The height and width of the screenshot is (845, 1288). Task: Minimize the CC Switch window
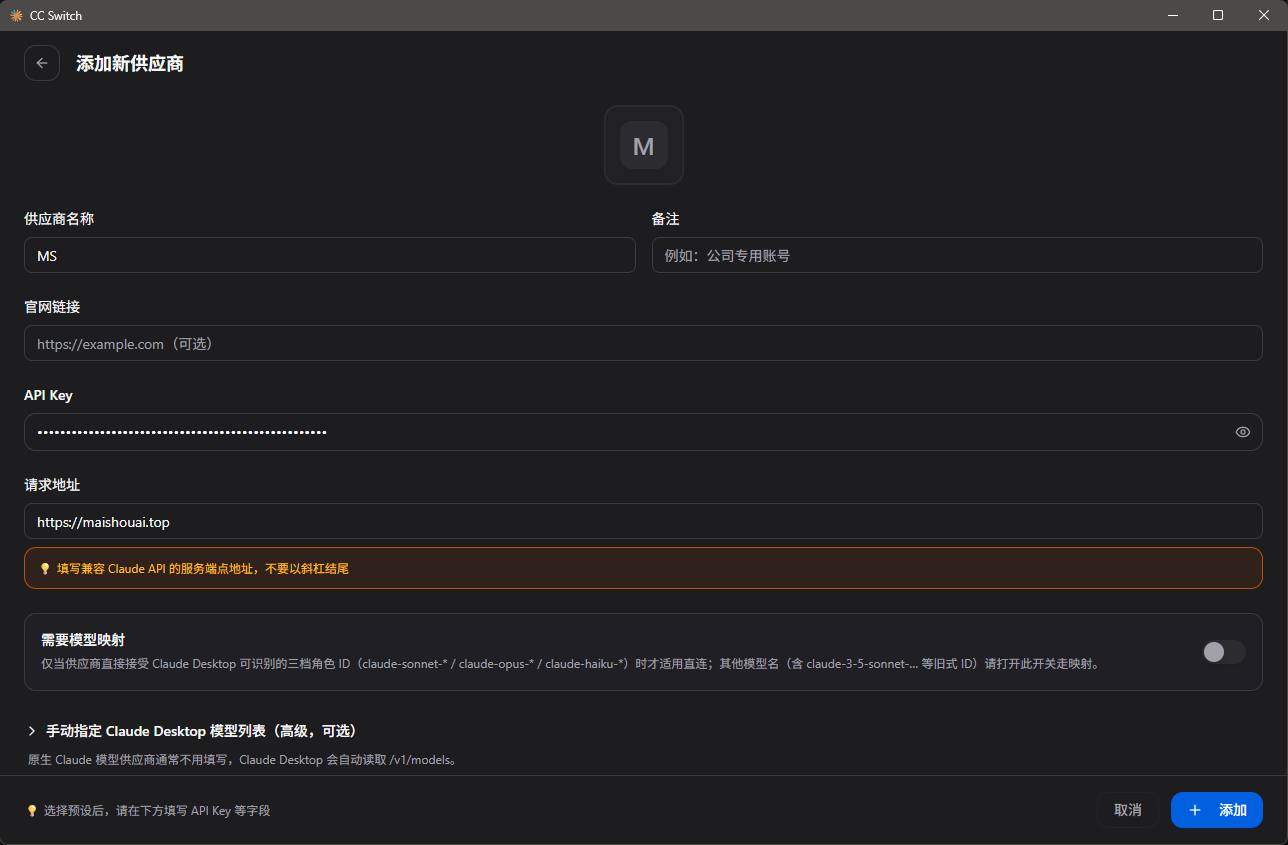[x=1172, y=15]
